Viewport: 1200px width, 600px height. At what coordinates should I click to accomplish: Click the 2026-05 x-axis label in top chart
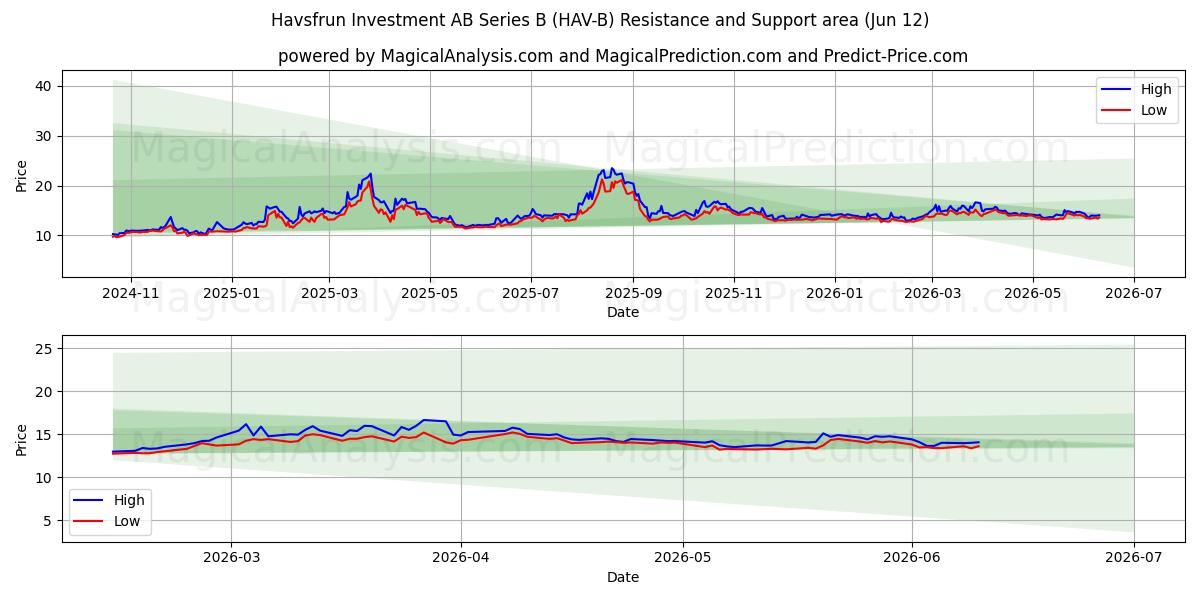(x=1033, y=295)
